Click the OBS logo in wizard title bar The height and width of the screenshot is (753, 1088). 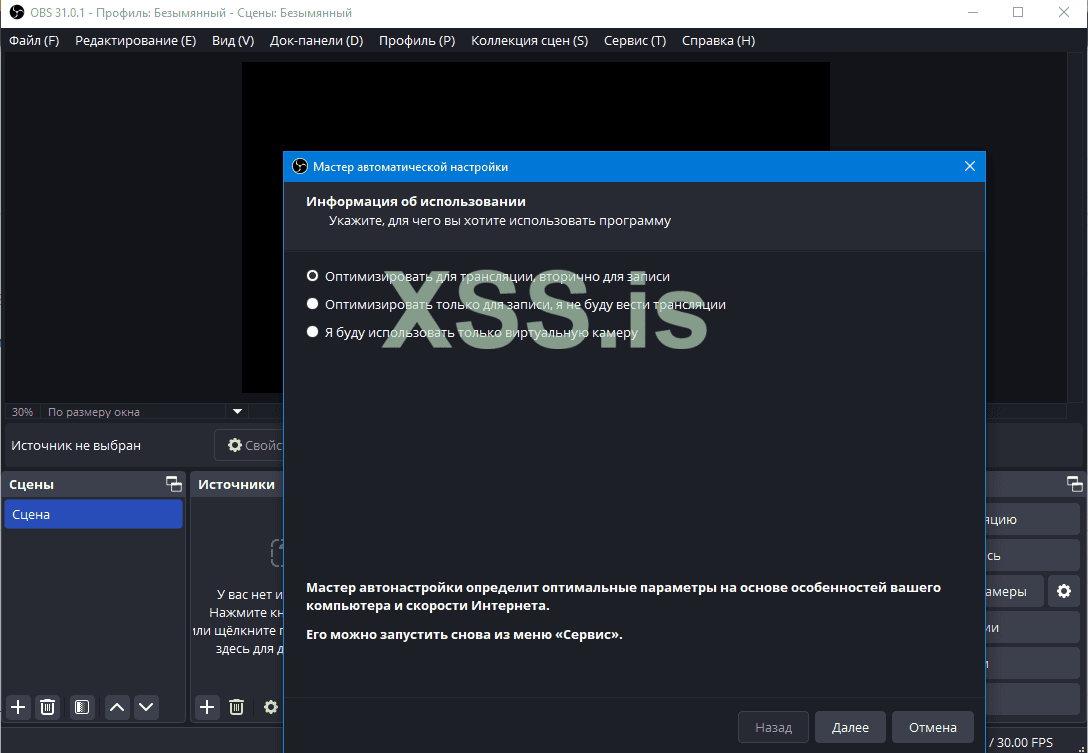pyautogui.click(x=300, y=167)
